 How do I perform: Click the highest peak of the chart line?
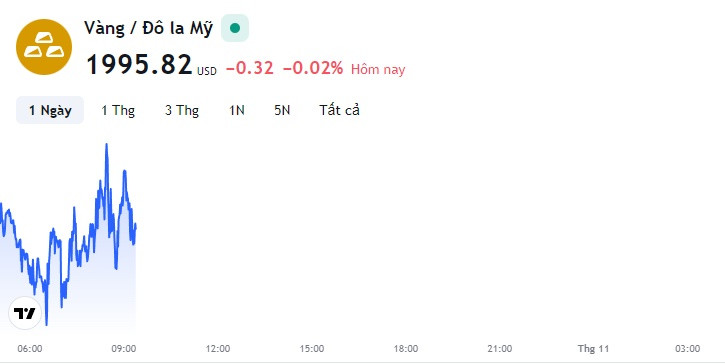[x=106, y=145]
